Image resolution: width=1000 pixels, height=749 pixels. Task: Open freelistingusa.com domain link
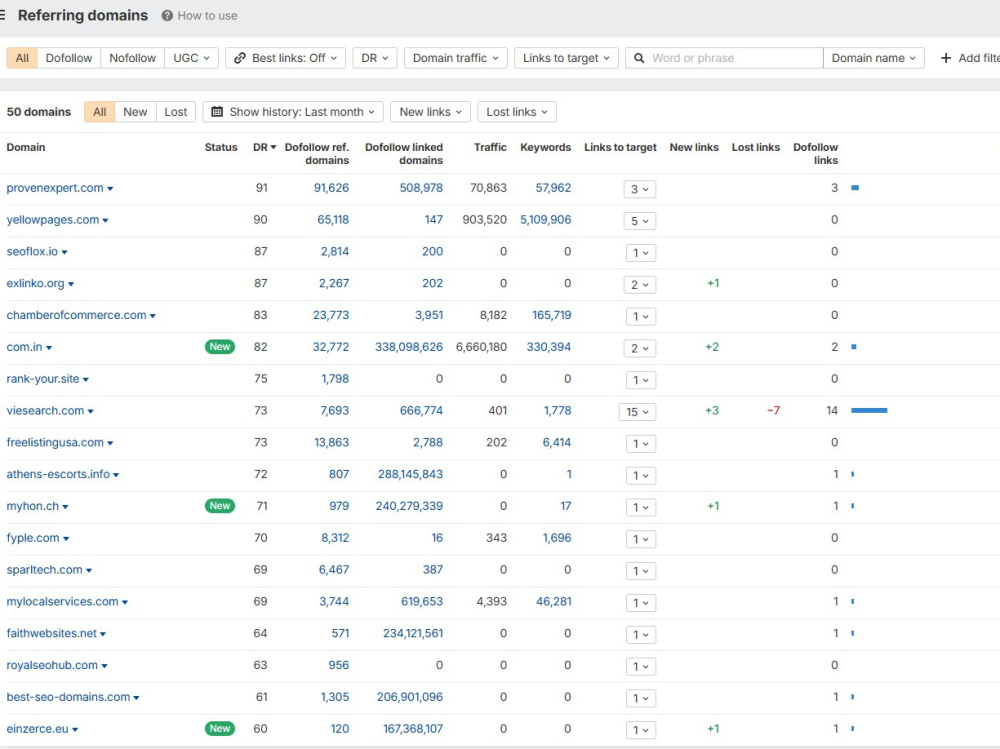click(55, 442)
